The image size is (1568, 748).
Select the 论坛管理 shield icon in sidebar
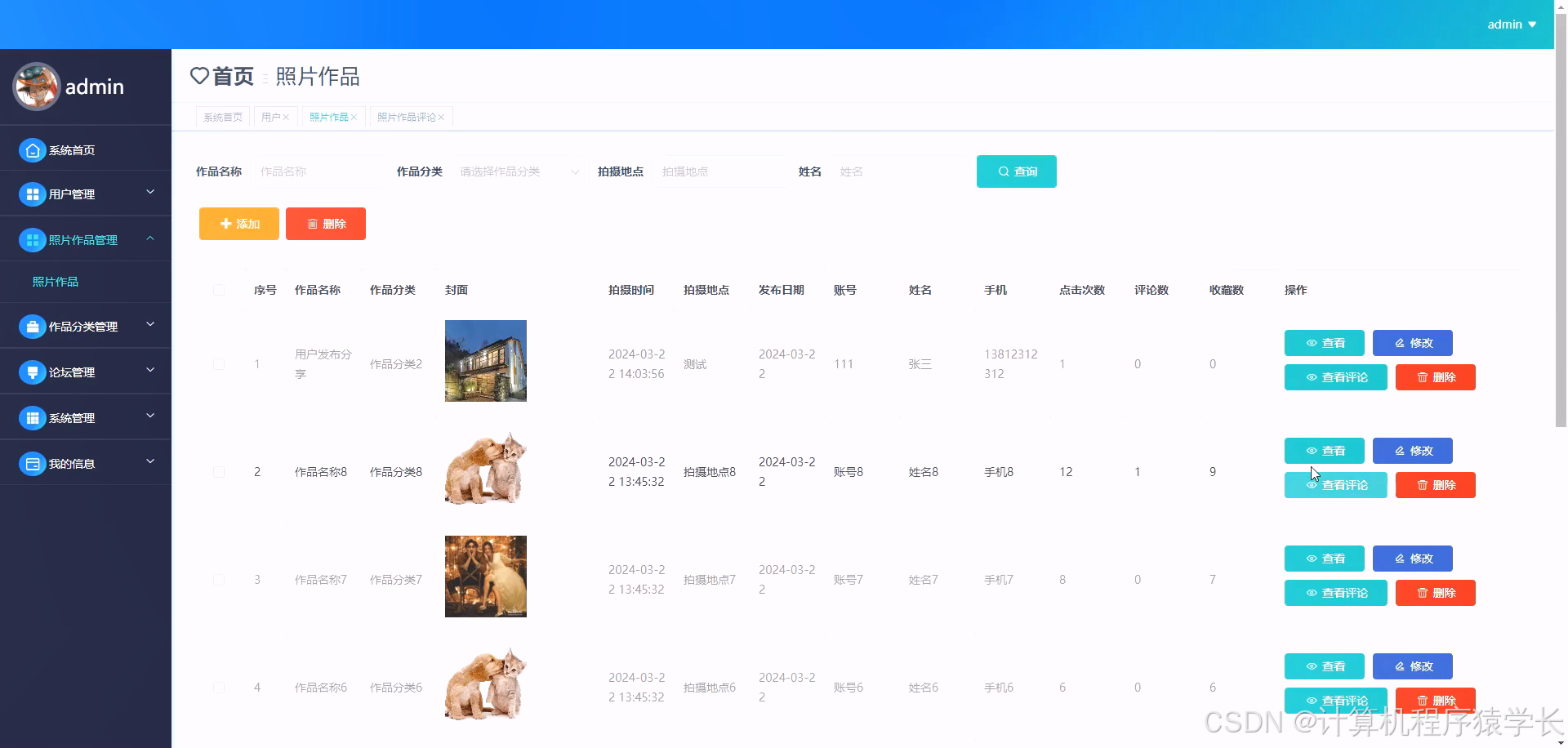(x=33, y=372)
